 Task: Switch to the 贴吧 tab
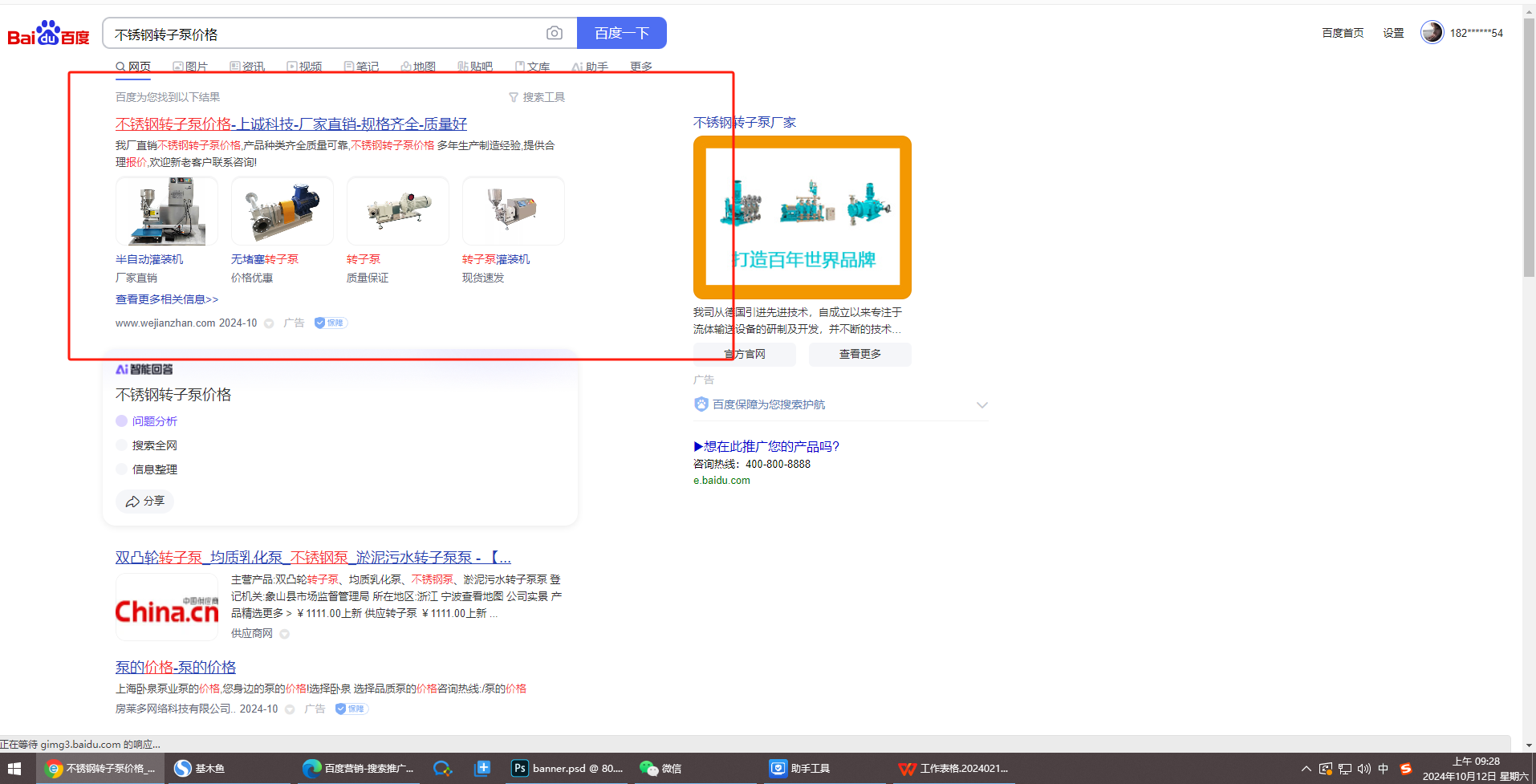(x=475, y=67)
